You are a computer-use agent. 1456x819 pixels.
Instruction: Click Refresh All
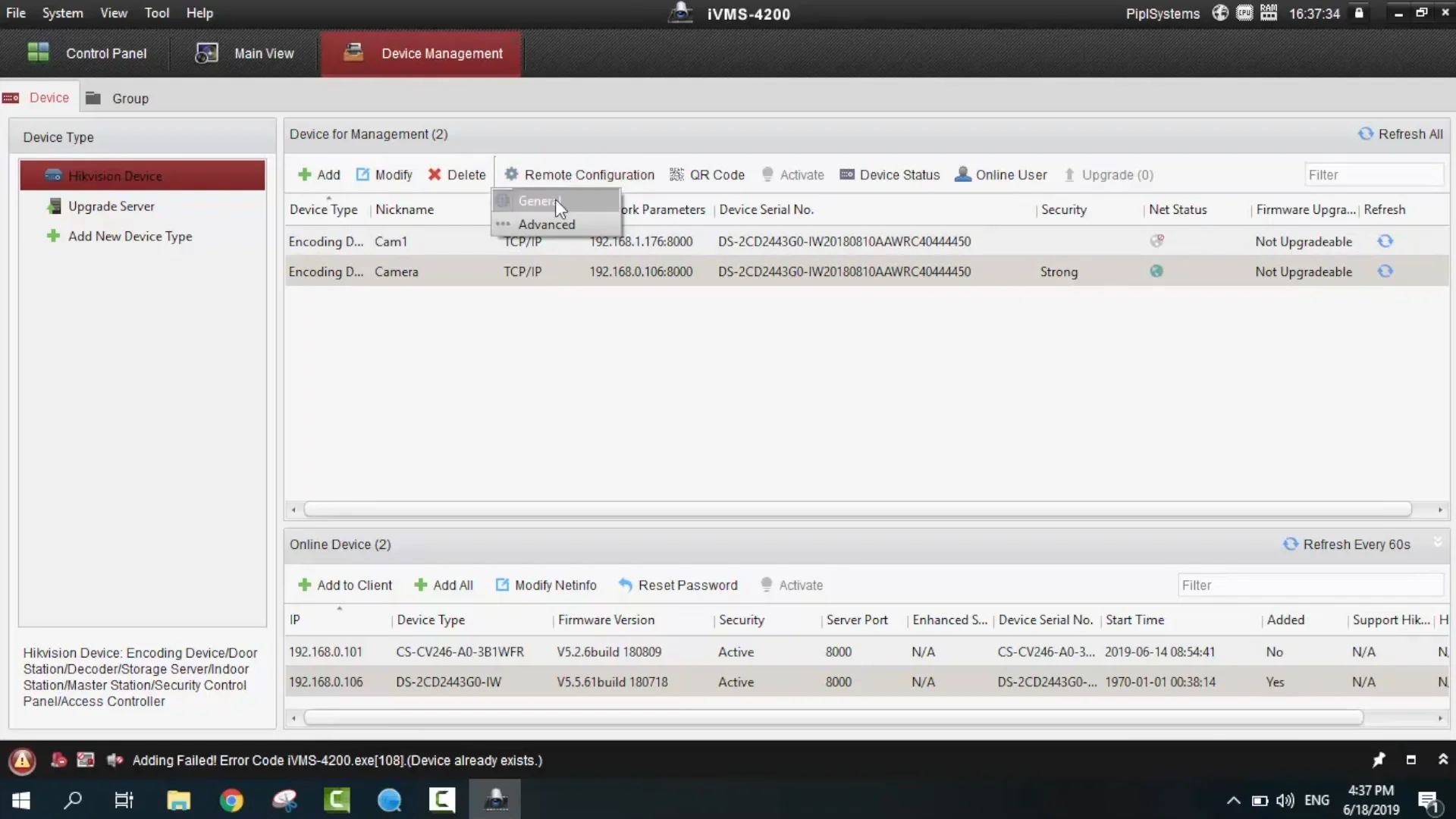coord(1401,134)
